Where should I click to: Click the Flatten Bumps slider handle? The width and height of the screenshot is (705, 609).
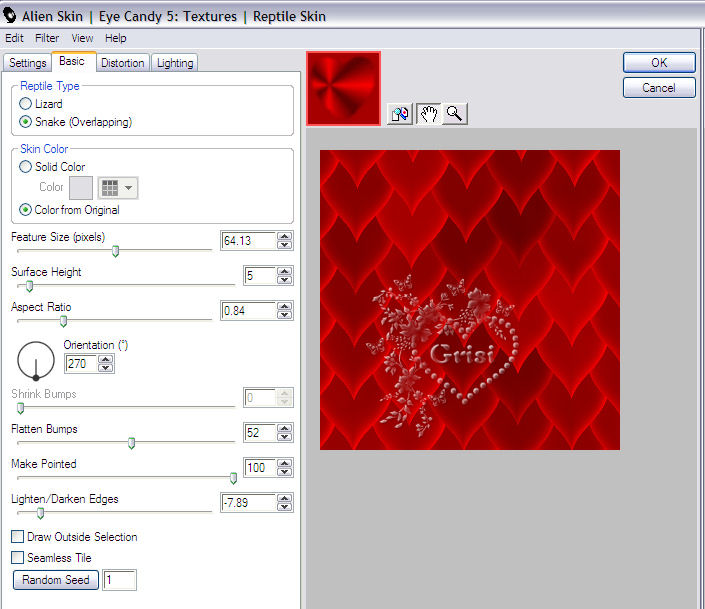pyautogui.click(x=131, y=443)
